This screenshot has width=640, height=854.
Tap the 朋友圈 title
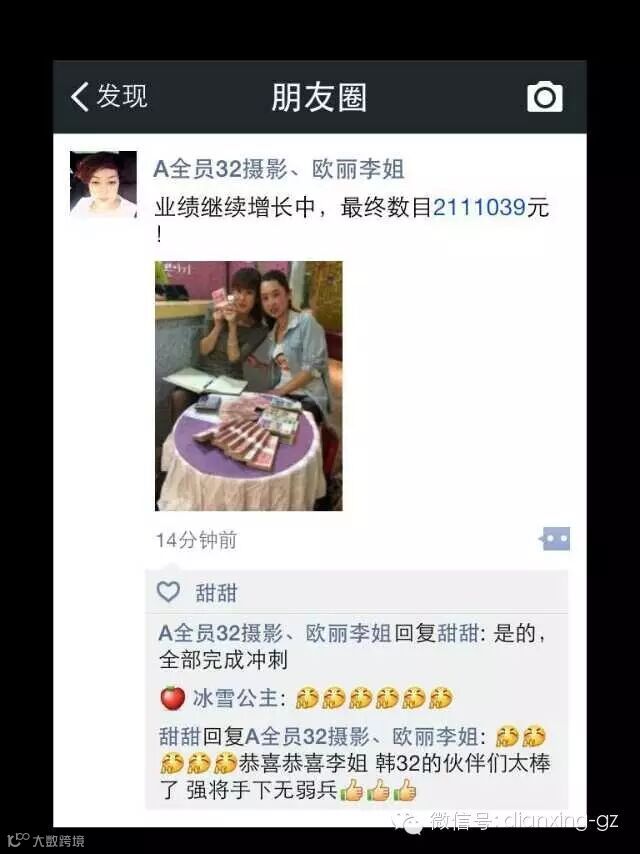point(320,97)
